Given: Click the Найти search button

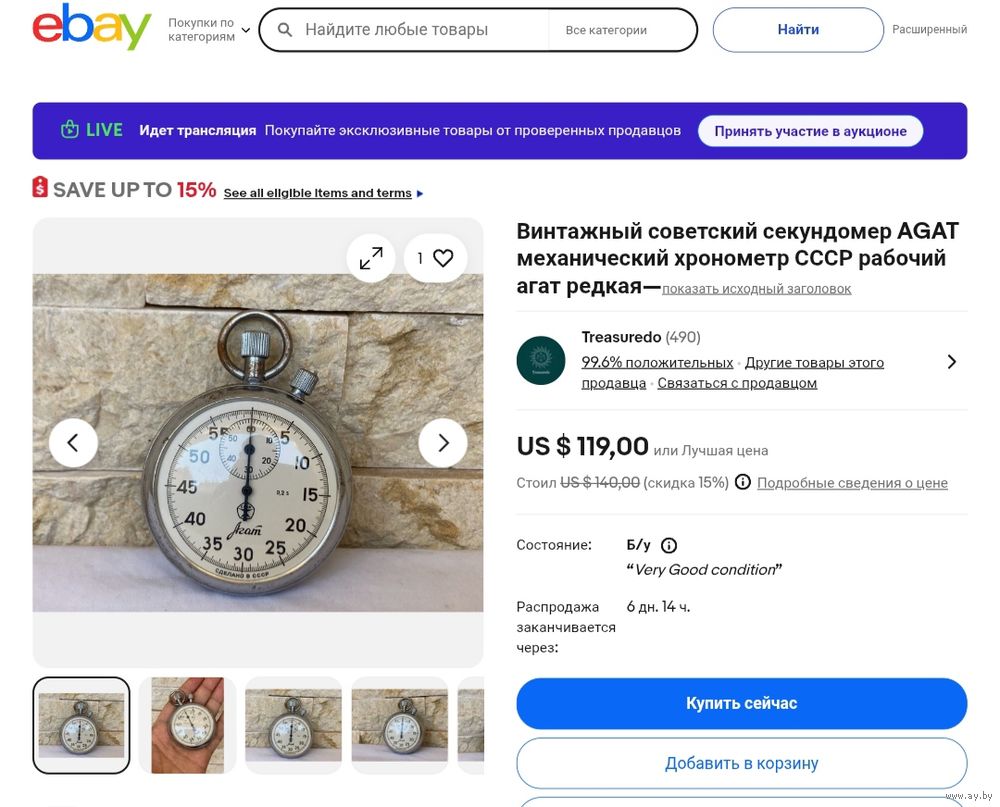Looking at the screenshot, I should (x=798, y=30).
